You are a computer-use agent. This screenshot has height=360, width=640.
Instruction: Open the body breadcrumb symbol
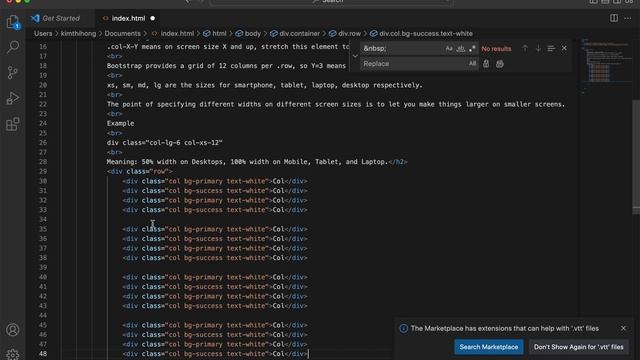coord(248,33)
